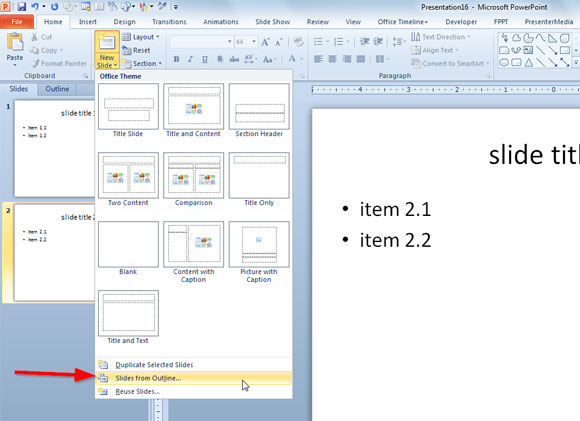Click the Save icon in quick access toolbar

point(21,6)
